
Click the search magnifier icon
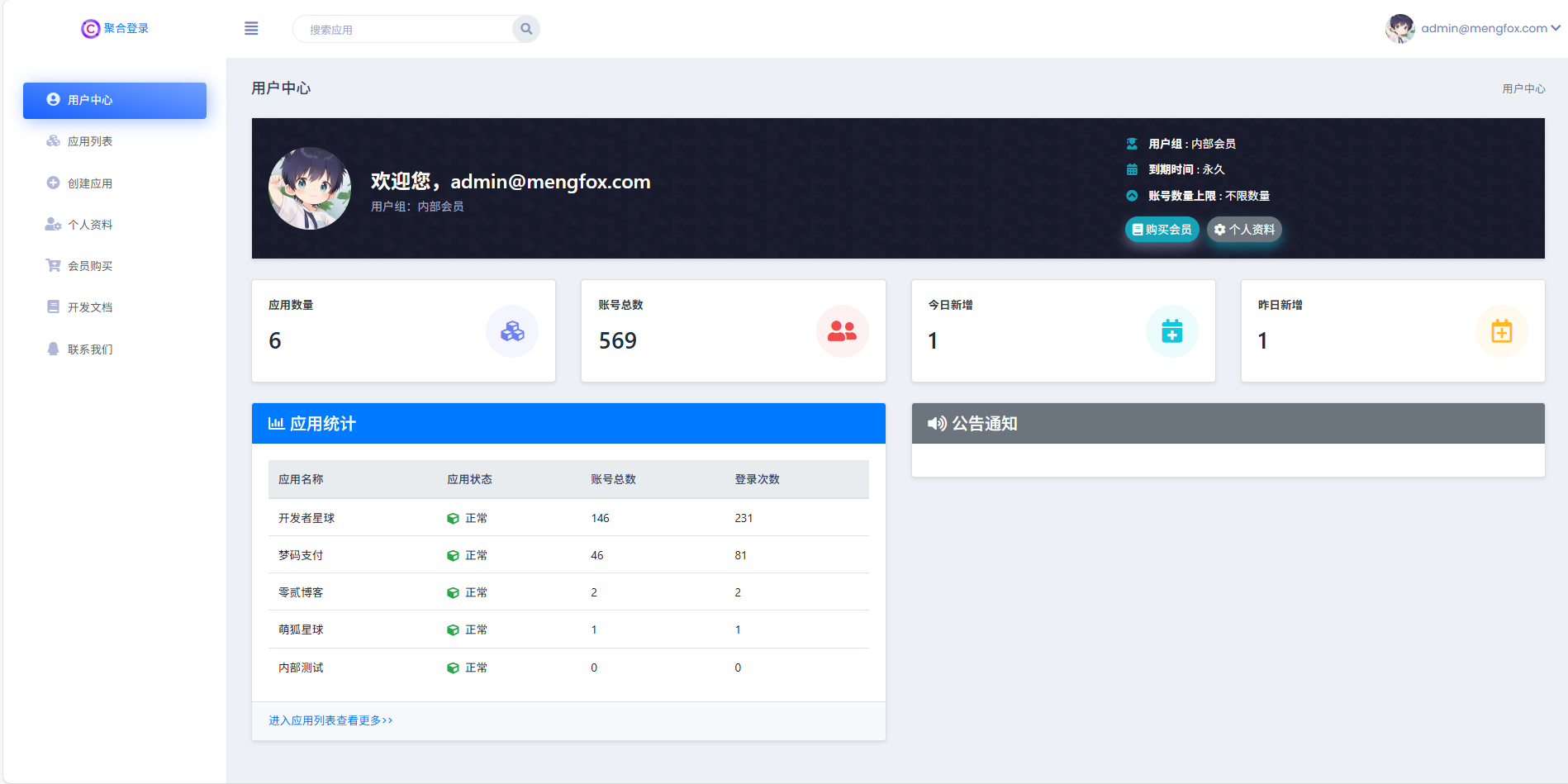(x=525, y=28)
